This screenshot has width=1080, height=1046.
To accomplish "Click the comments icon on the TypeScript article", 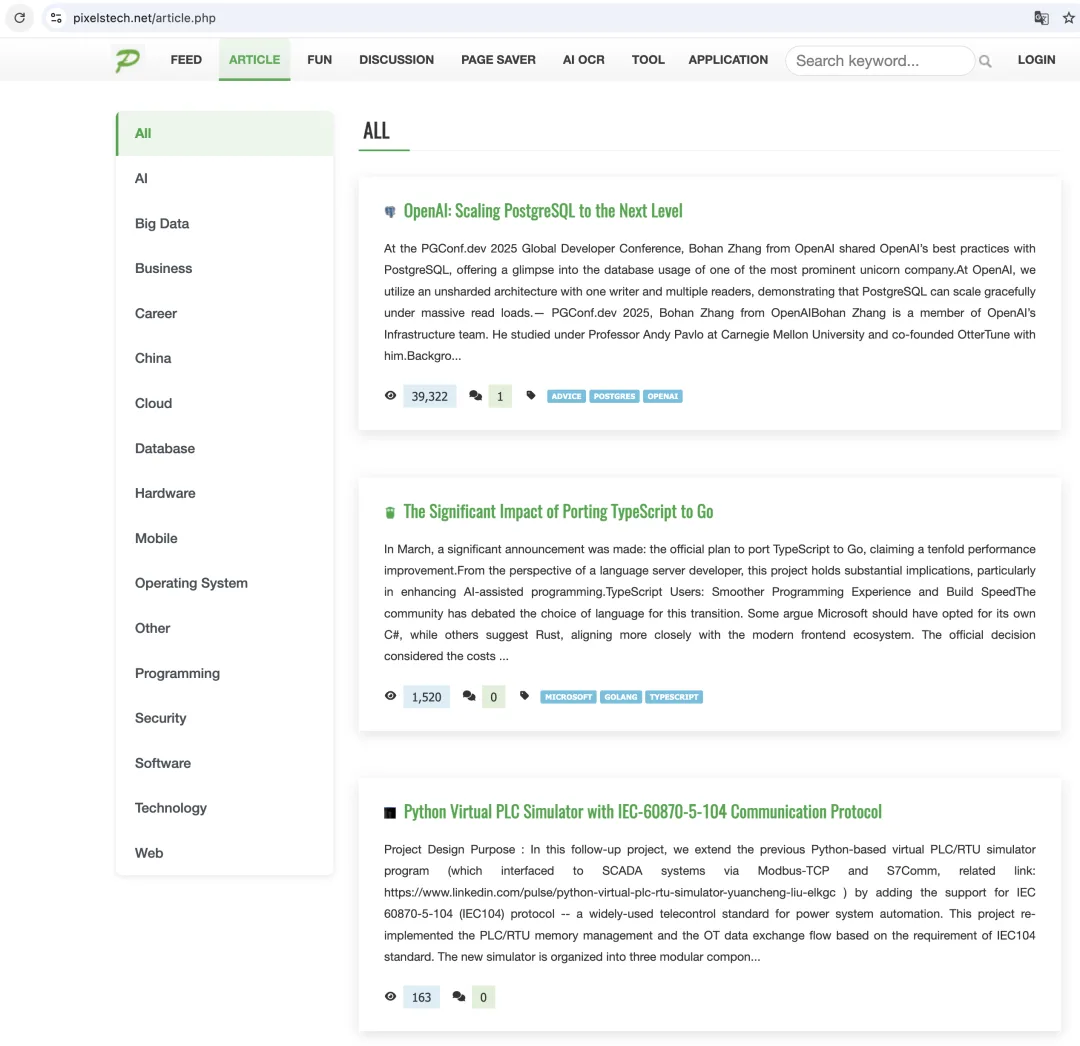I will click(x=469, y=695).
